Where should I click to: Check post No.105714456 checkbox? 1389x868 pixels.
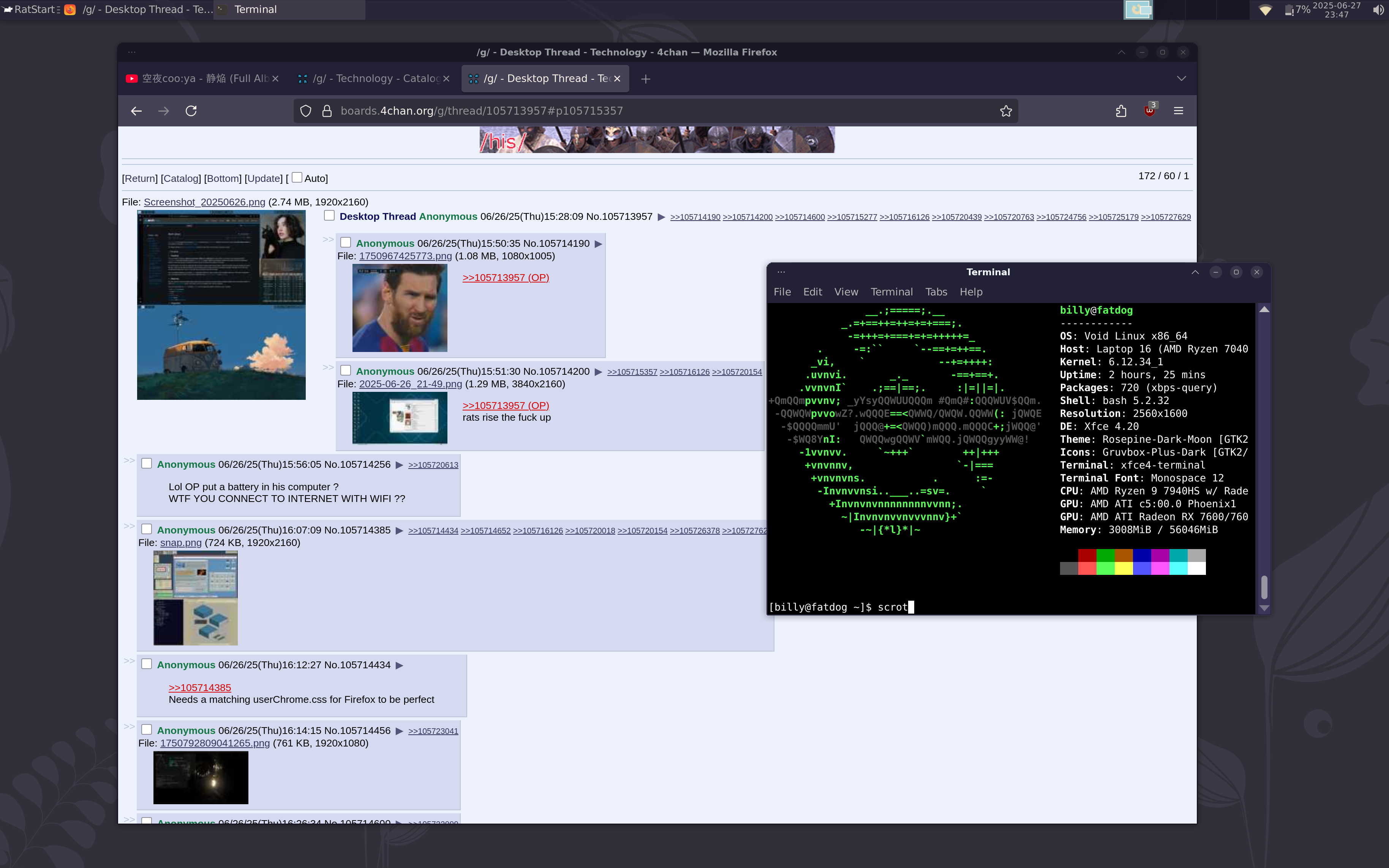tap(147, 729)
